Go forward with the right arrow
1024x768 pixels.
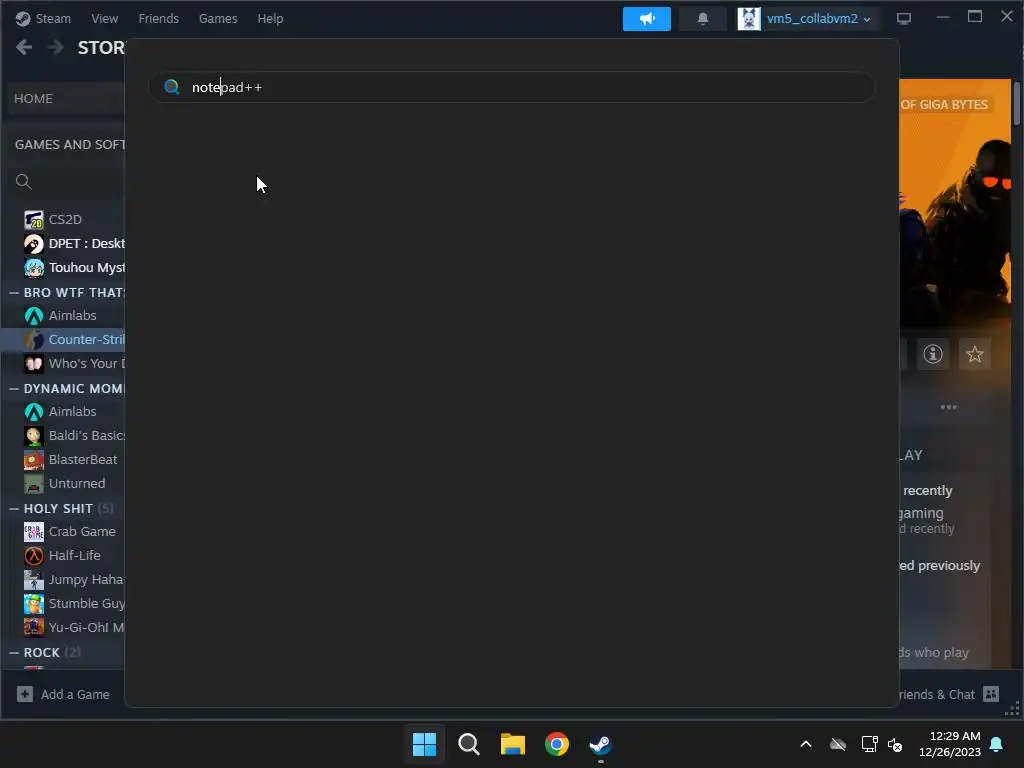click(56, 47)
